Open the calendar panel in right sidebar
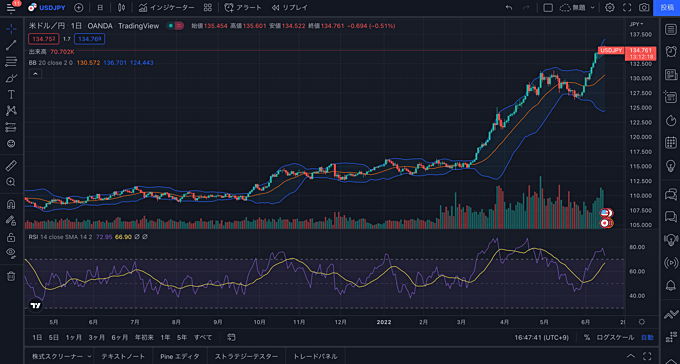The image size is (680, 364). click(670, 142)
